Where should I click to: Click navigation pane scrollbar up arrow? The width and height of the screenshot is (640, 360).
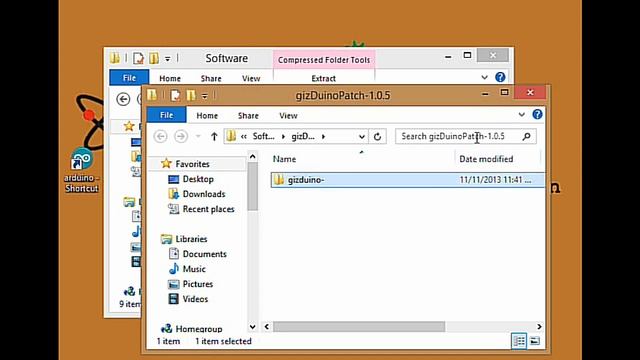pyautogui.click(x=253, y=157)
